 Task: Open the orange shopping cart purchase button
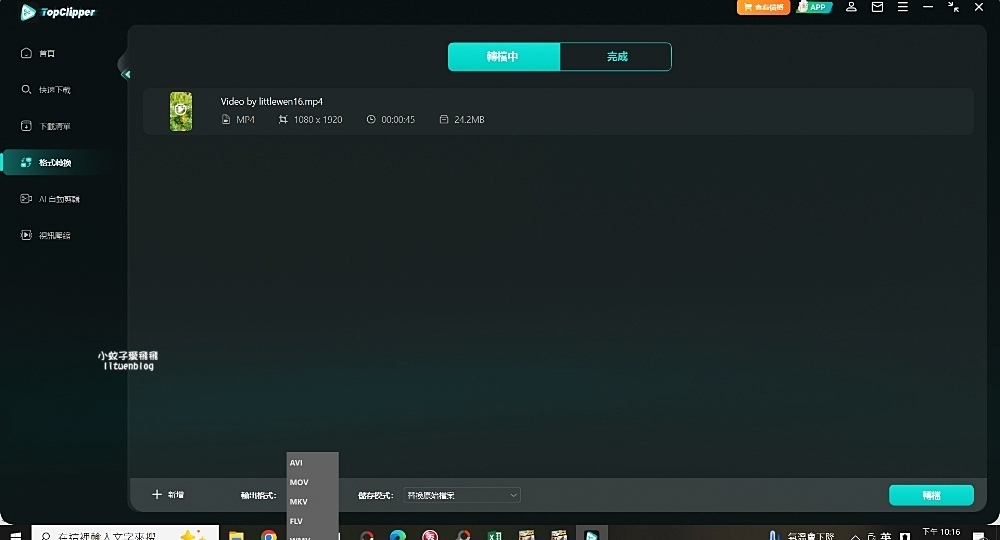[763, 7]
